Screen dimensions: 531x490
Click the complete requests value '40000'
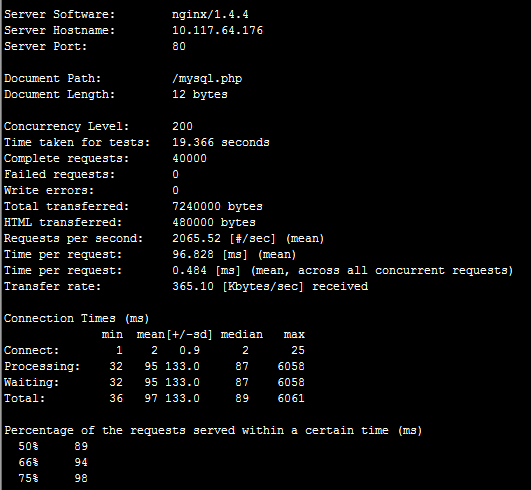[x=189, y=158]
